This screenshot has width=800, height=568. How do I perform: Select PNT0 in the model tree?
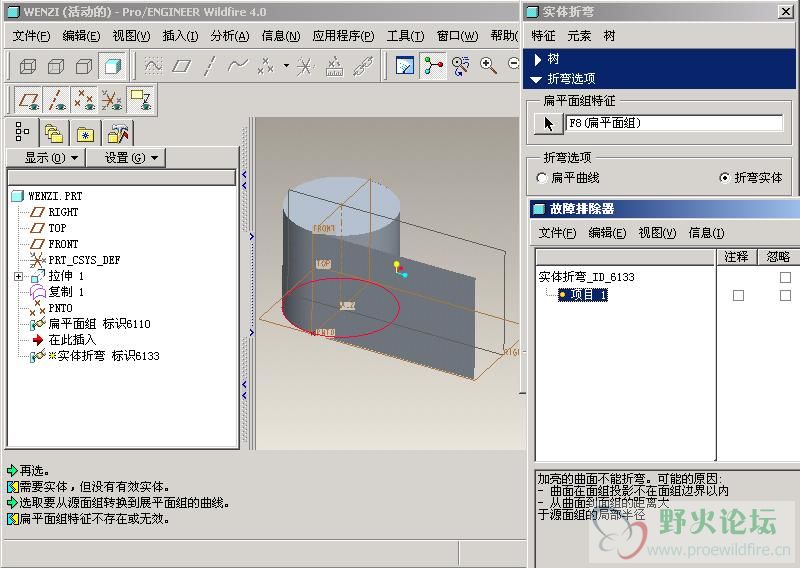60,308
